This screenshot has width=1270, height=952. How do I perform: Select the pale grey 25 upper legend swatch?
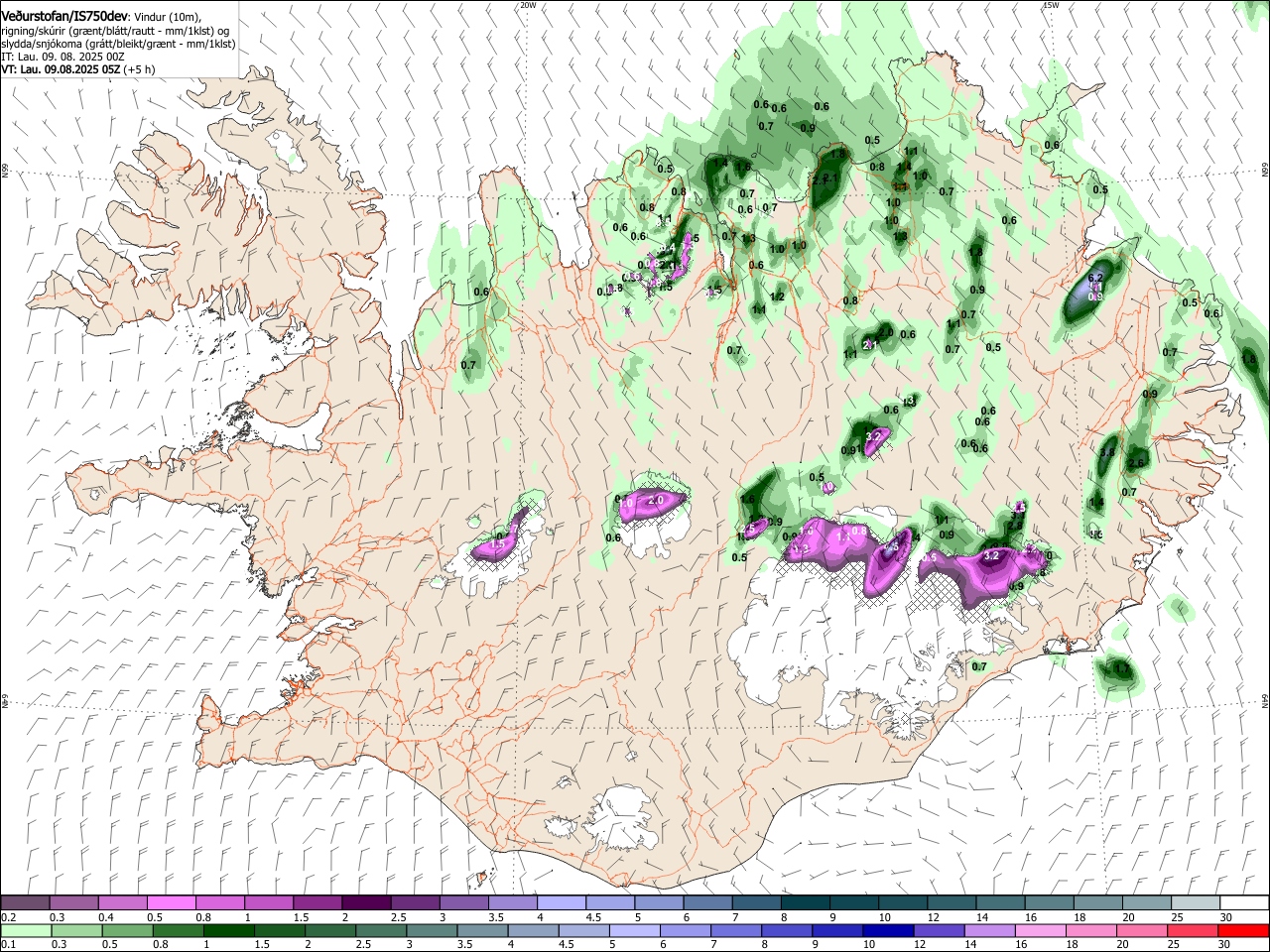pyautogui.click(x=1196, y=903)
